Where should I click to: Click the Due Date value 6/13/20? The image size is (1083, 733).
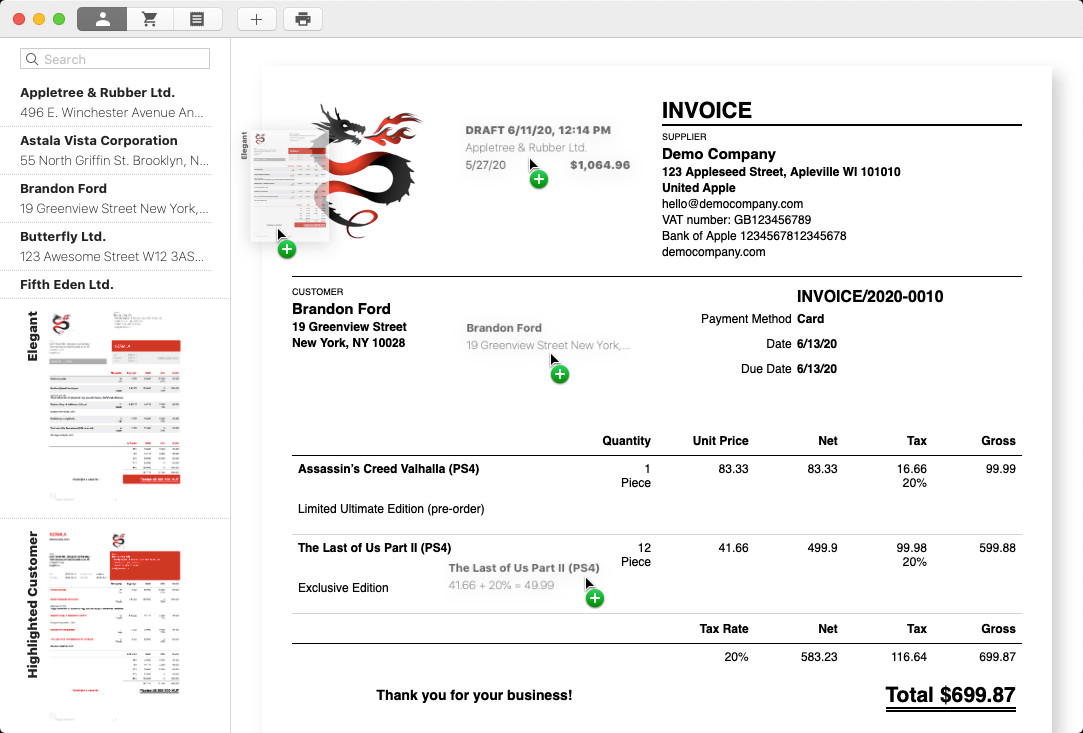816,369
